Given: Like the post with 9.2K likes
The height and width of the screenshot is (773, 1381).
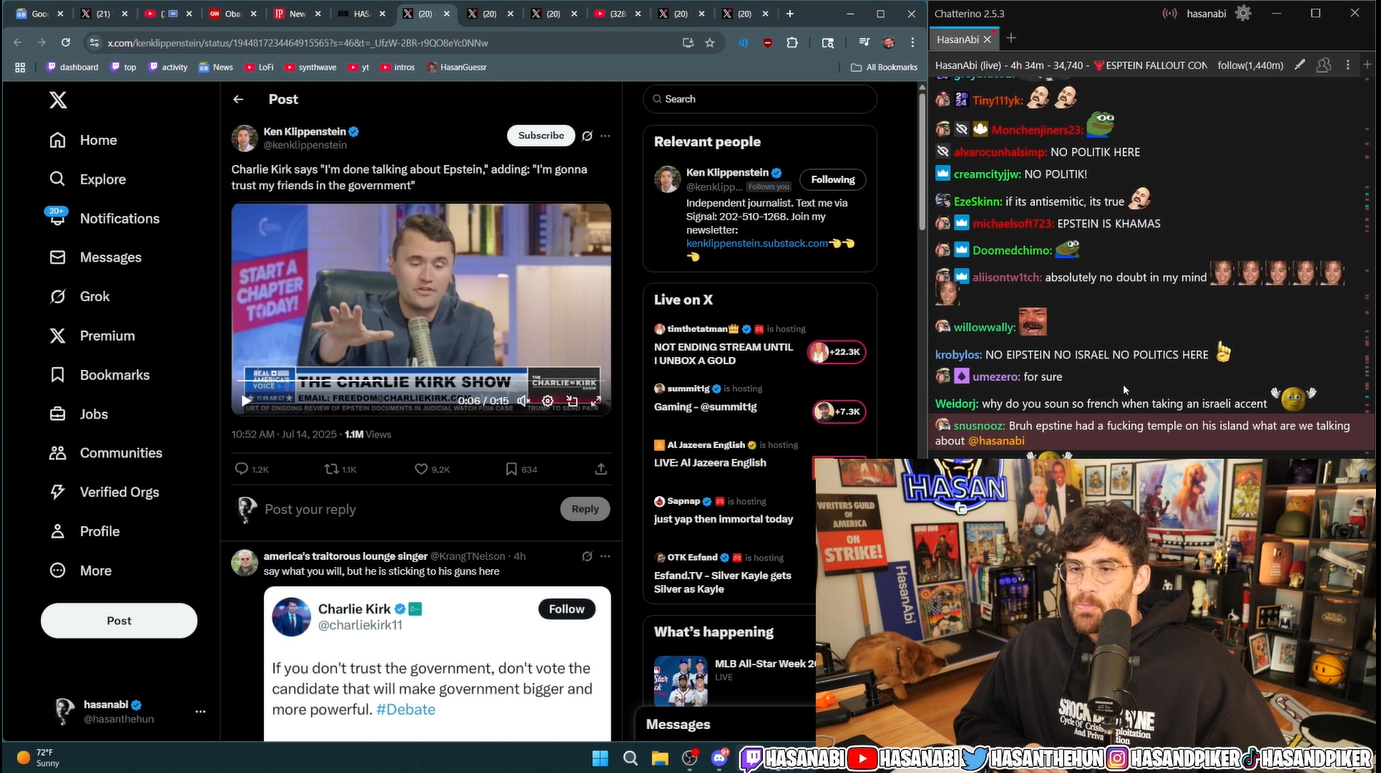Looking at the screenshot, I should [x=432, y=469].
